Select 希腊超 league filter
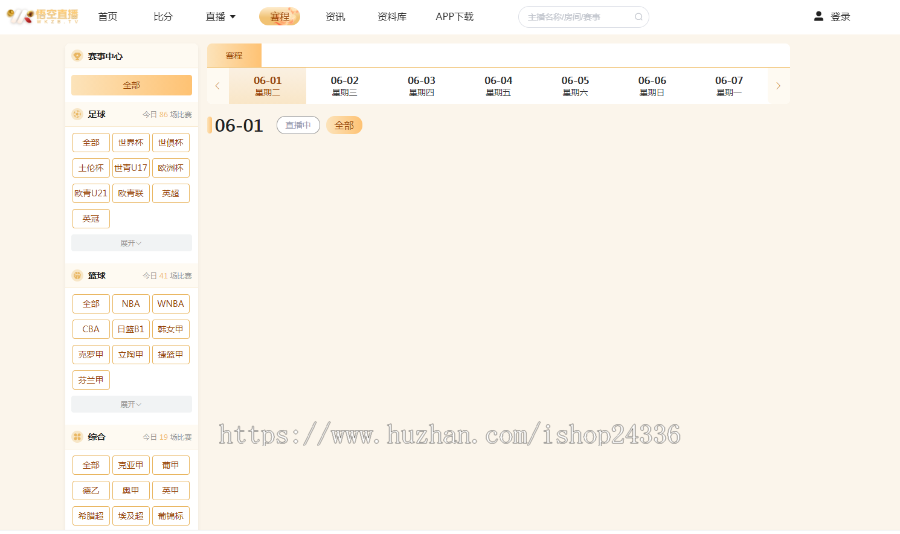 pyautogui.click(x=91, y=516)
